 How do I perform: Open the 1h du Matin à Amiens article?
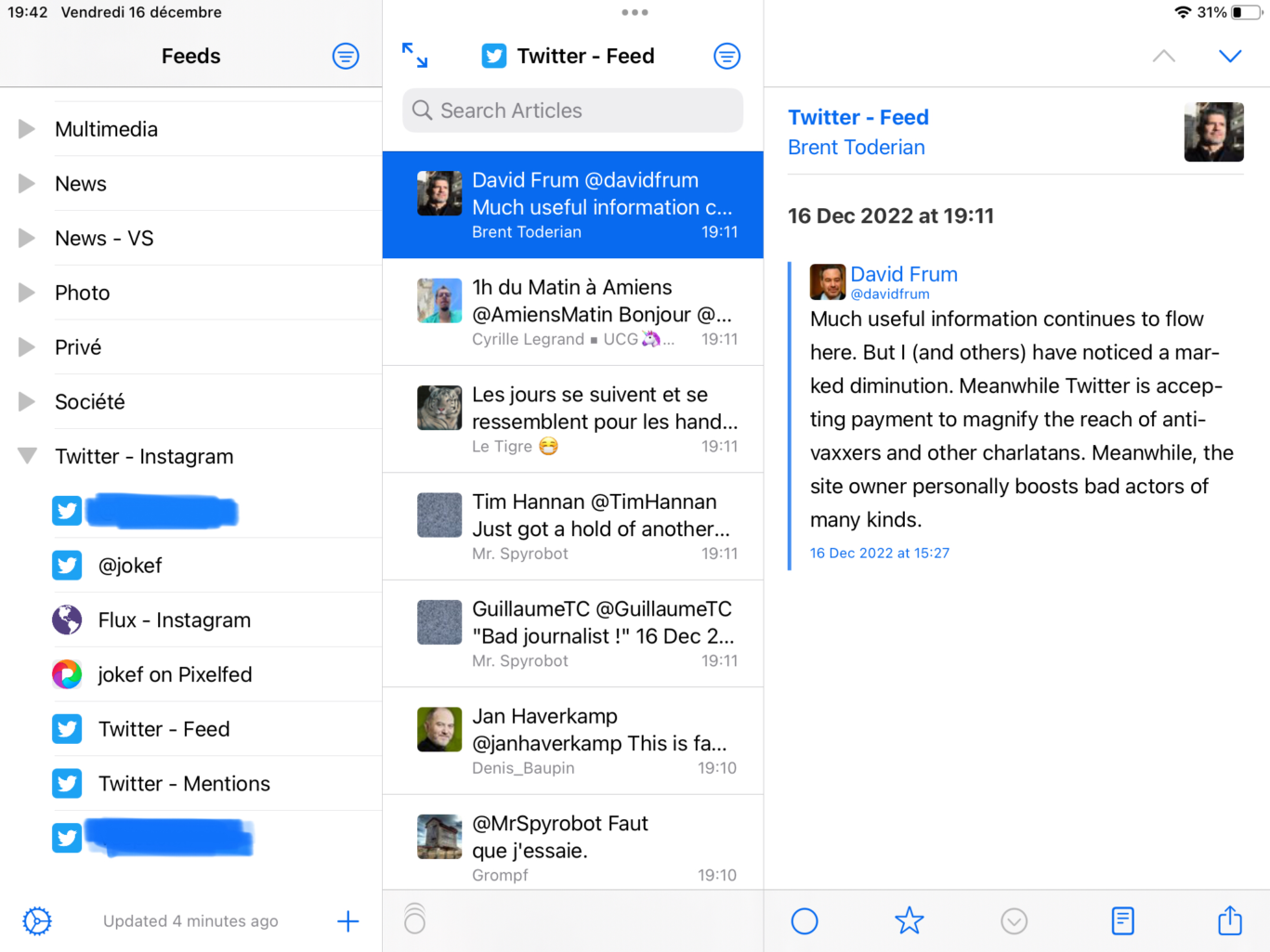pos(572,312)
